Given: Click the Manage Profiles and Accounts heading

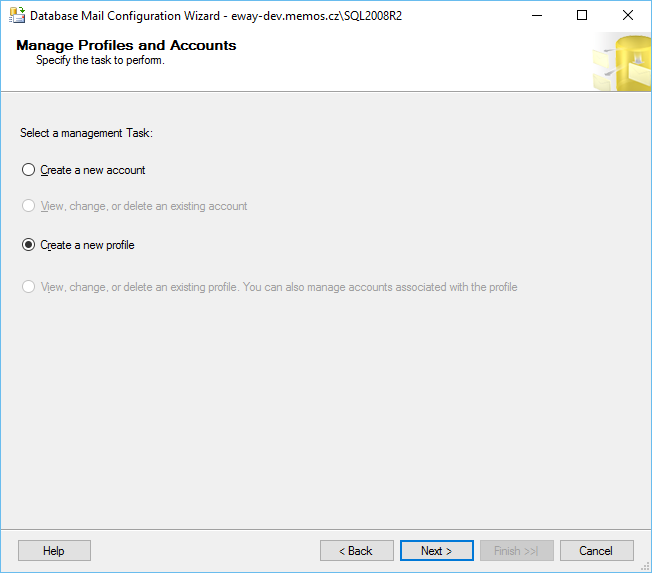Looking at the screenshot, I should (126, 45).
